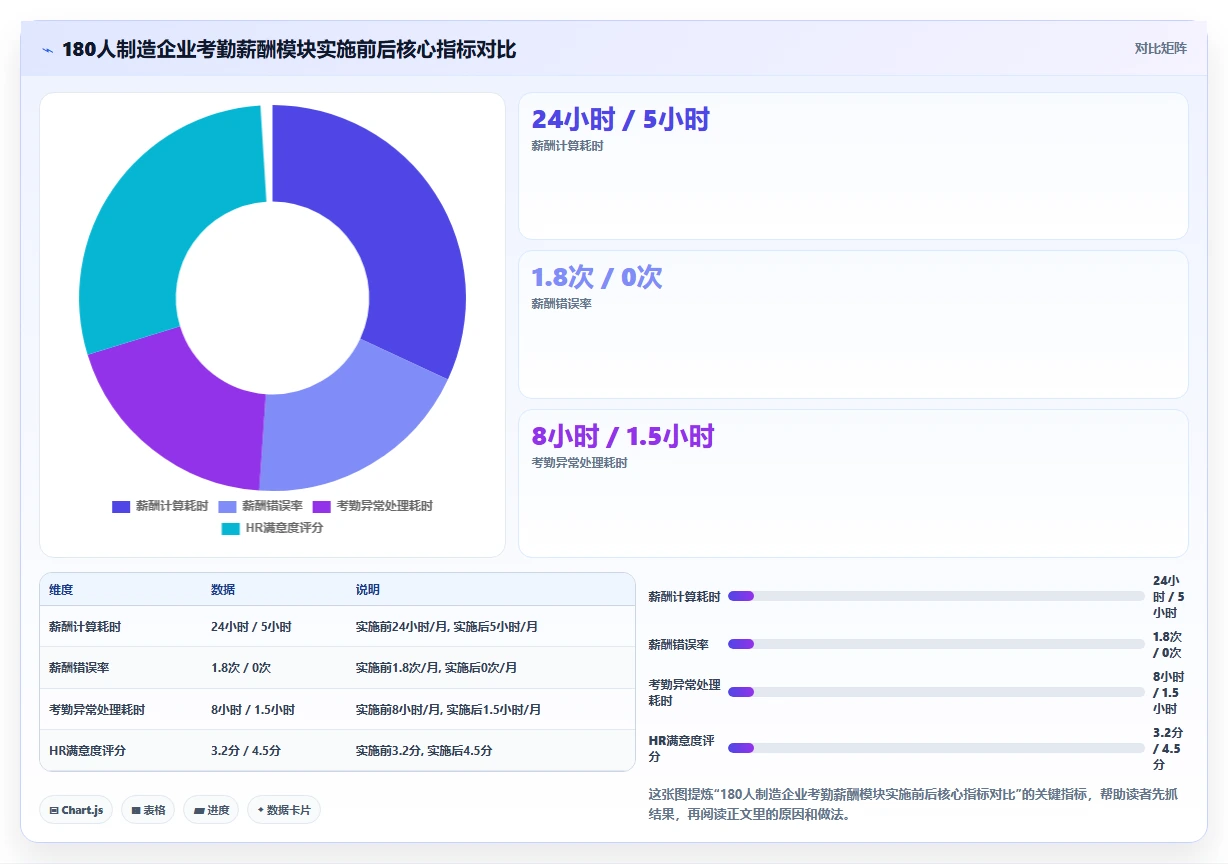Click the 薪酬错误率 table row label
This screenshot has width=1228, height=864.
tap(79, 668)
